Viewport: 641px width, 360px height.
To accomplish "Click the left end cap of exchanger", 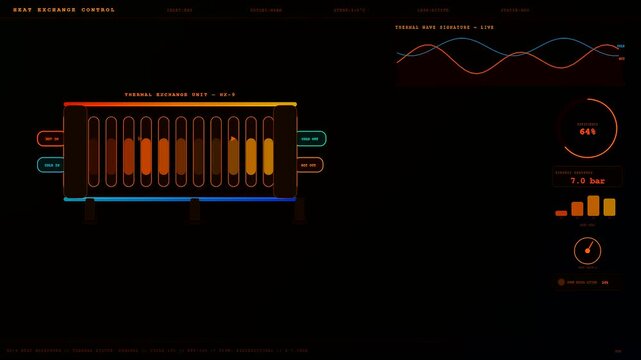I will (x=75, y=152).
